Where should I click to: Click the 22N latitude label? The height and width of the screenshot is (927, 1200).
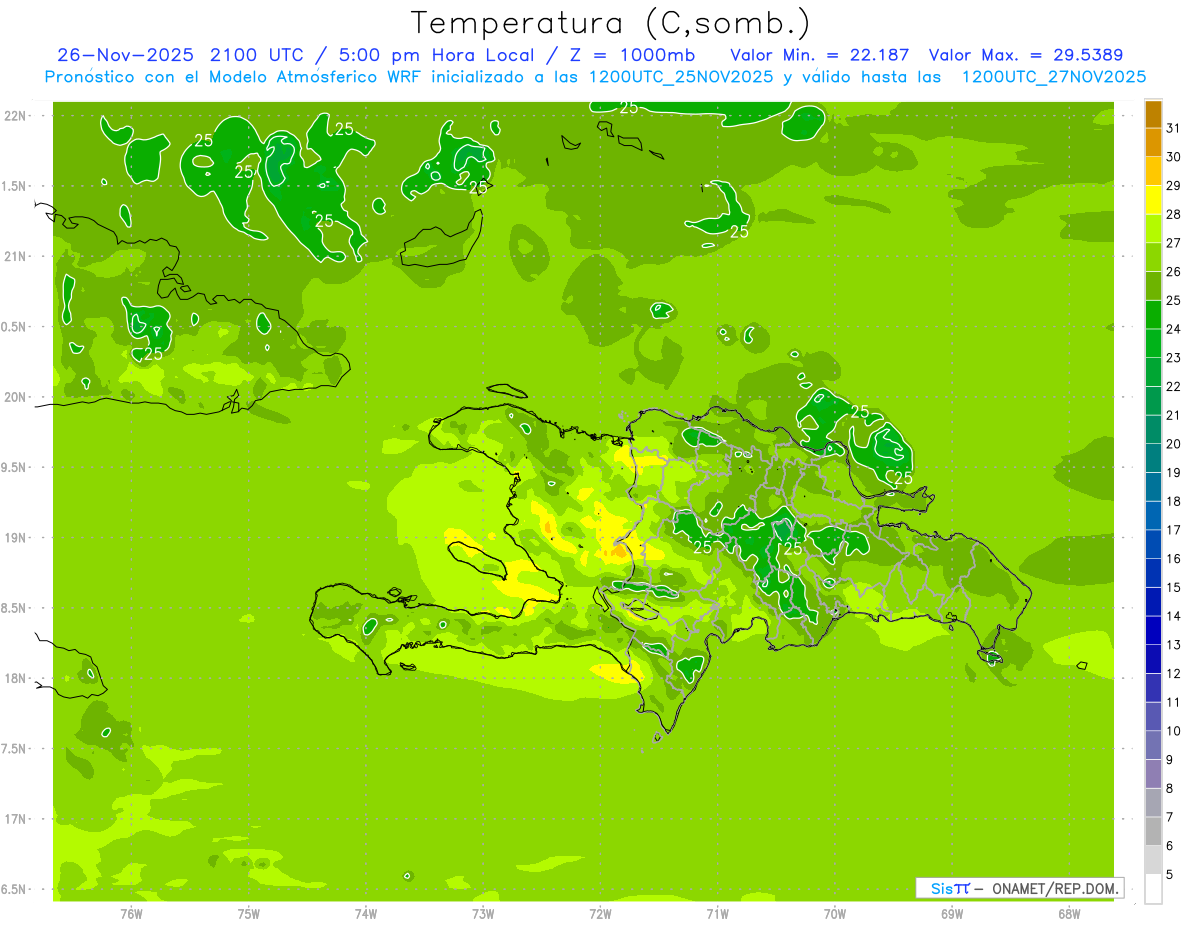[x=15, y=116]
